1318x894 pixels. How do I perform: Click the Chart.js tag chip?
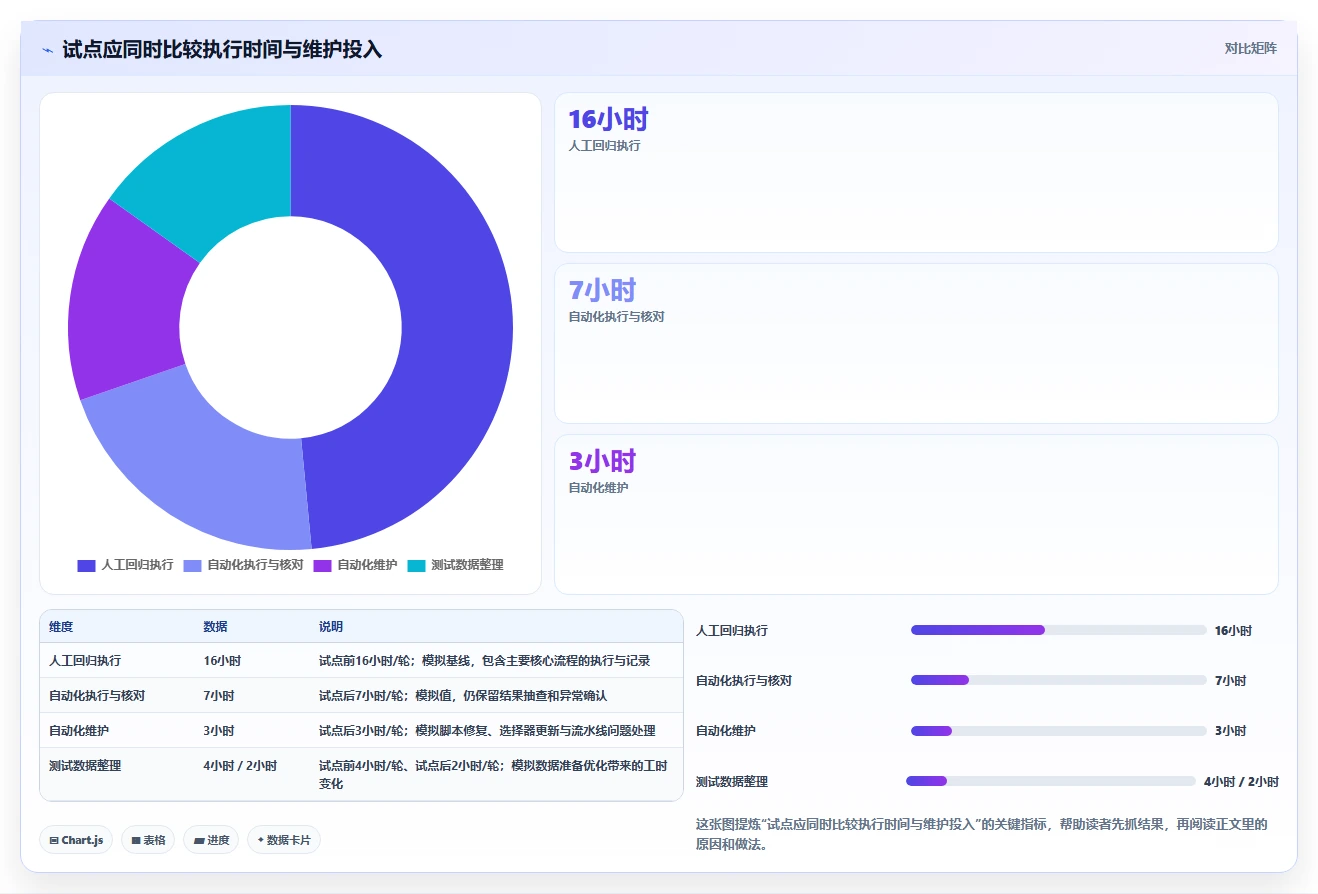click(x=77, y=840)
